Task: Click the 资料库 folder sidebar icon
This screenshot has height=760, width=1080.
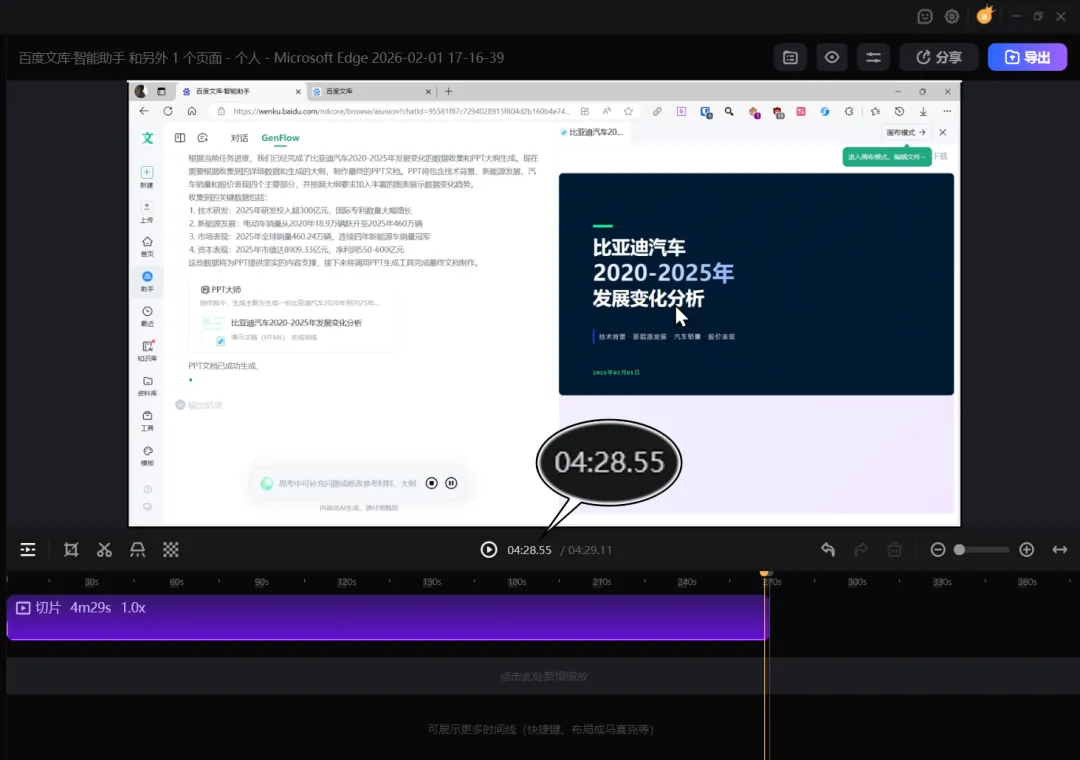Action: [147, 385]
